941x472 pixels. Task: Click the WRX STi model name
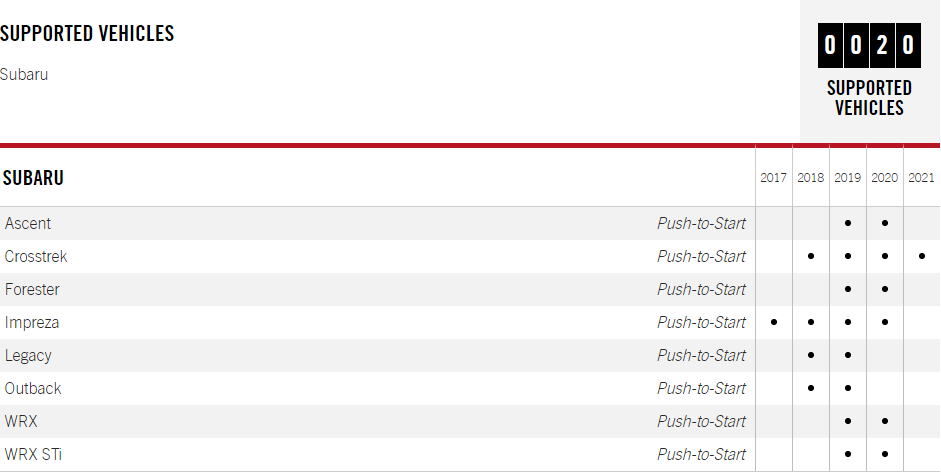[34, 454]
